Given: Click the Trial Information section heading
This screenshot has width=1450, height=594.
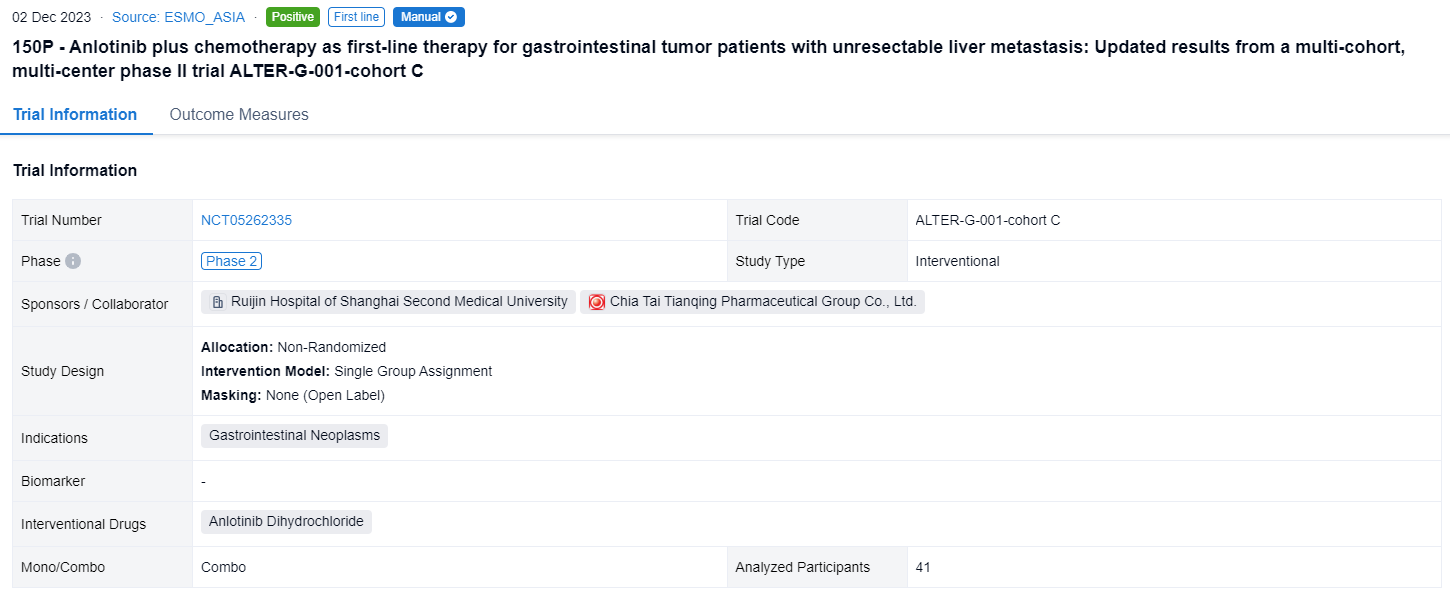Looking at the screenshot, I should (x=75, y=170).
